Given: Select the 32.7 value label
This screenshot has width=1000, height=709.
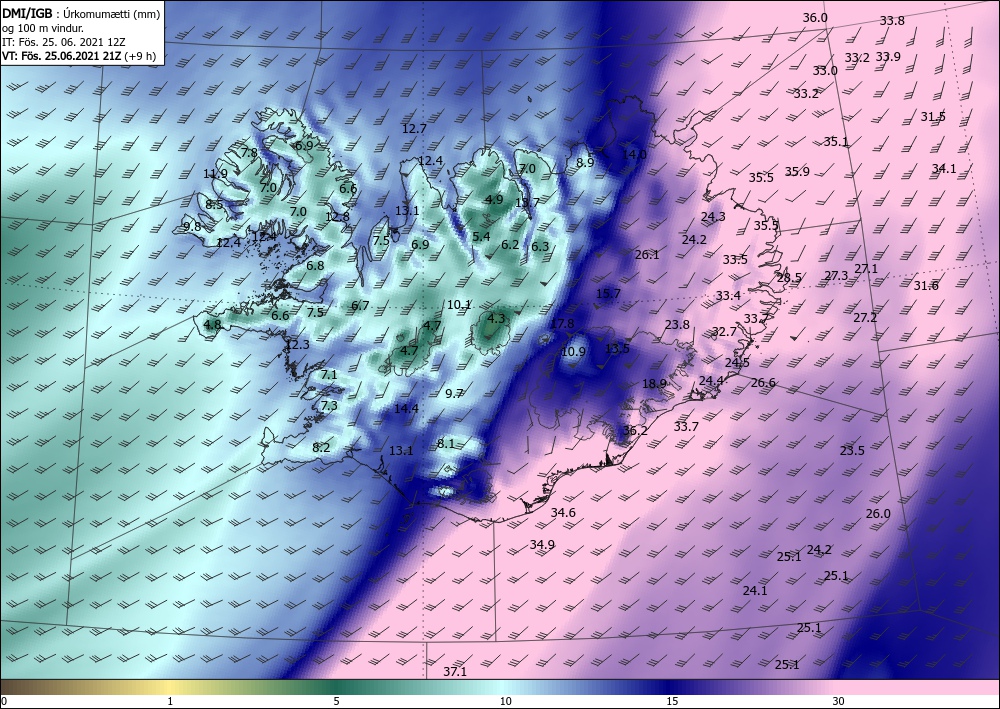Looking at the screenshot, I should 724,332.
